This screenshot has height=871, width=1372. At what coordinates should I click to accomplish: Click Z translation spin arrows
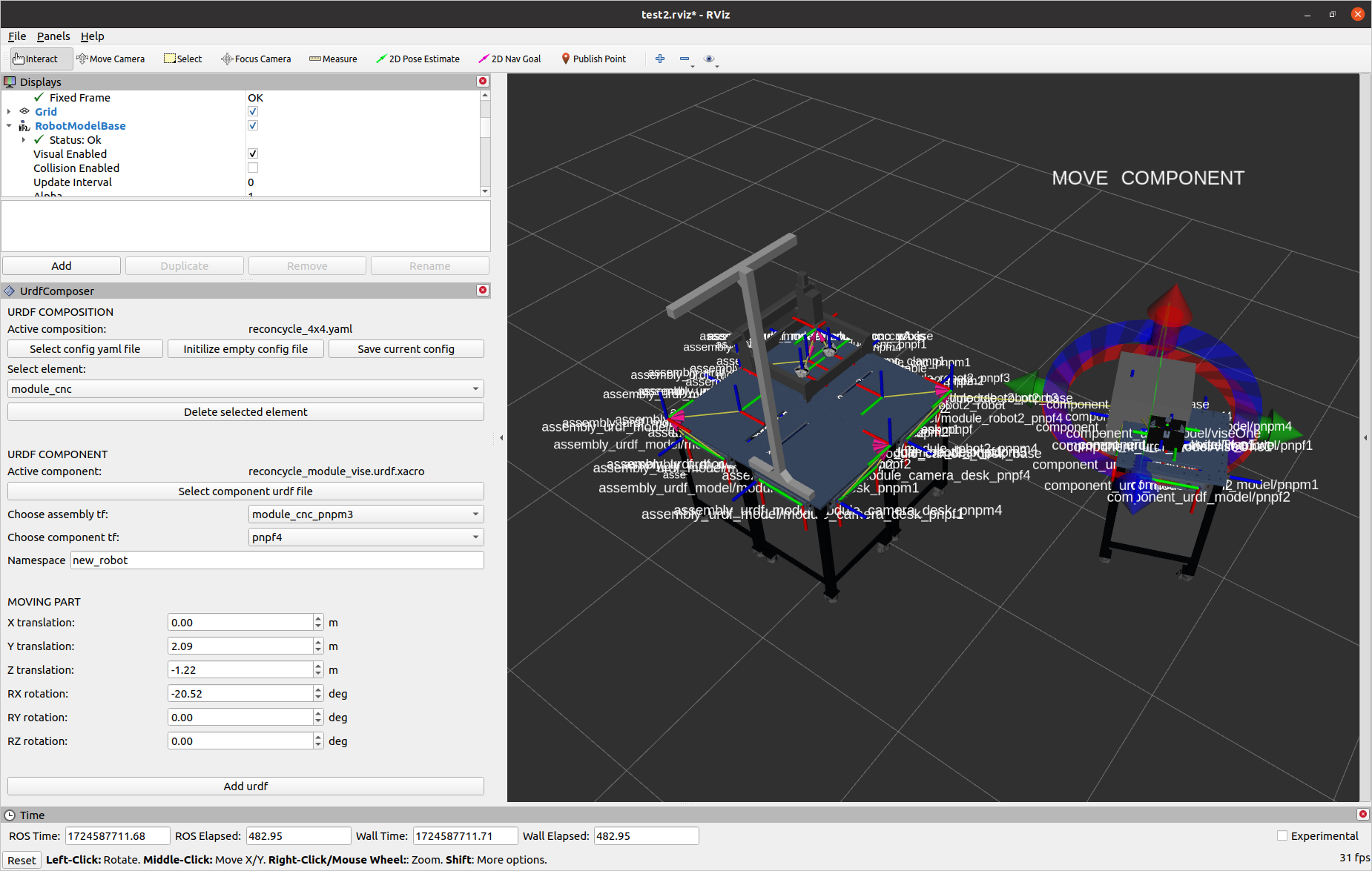click(318, 669)
